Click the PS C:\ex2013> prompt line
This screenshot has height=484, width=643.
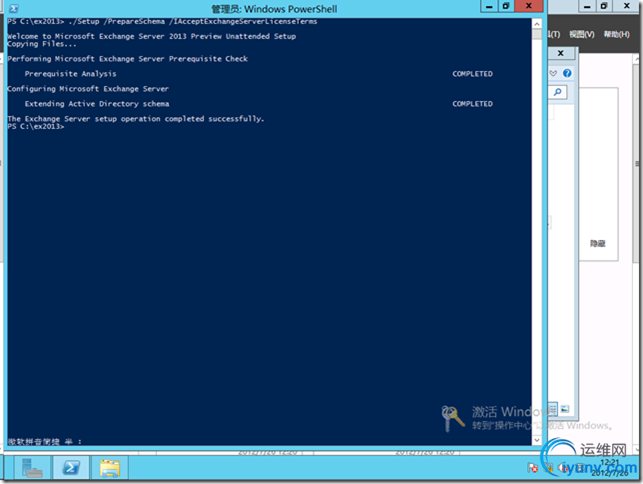coord(36,126)
